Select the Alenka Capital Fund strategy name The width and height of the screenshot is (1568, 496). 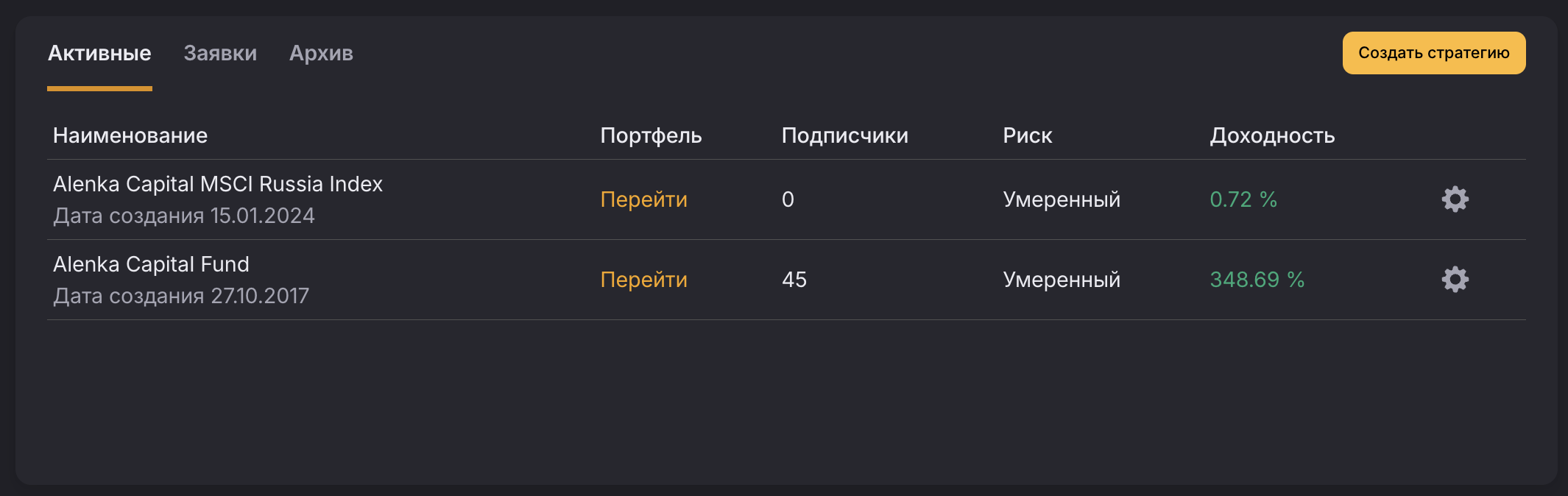click(x=151, y=263)
